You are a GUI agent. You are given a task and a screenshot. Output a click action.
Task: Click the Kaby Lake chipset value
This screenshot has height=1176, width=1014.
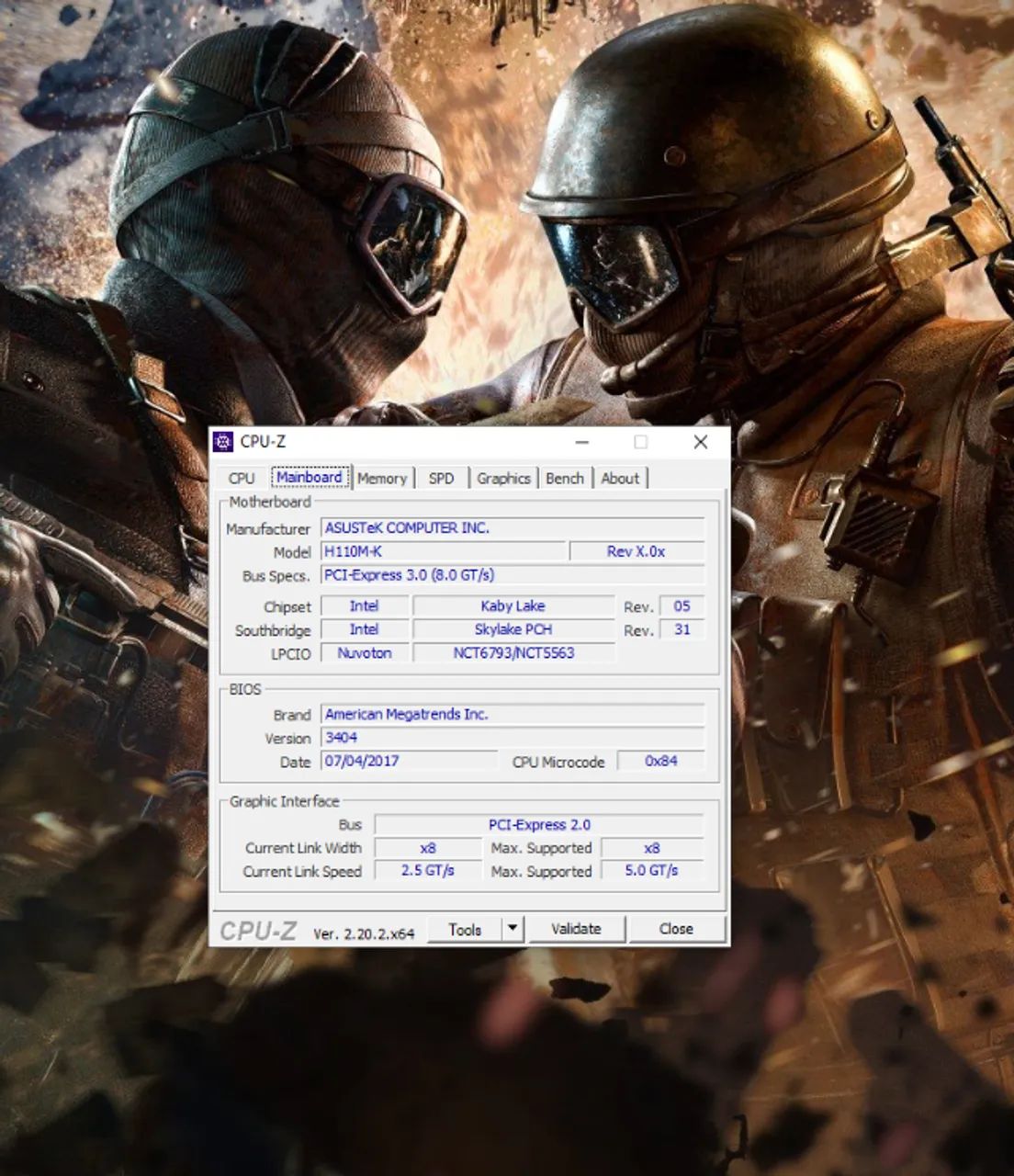coord(513,606)
